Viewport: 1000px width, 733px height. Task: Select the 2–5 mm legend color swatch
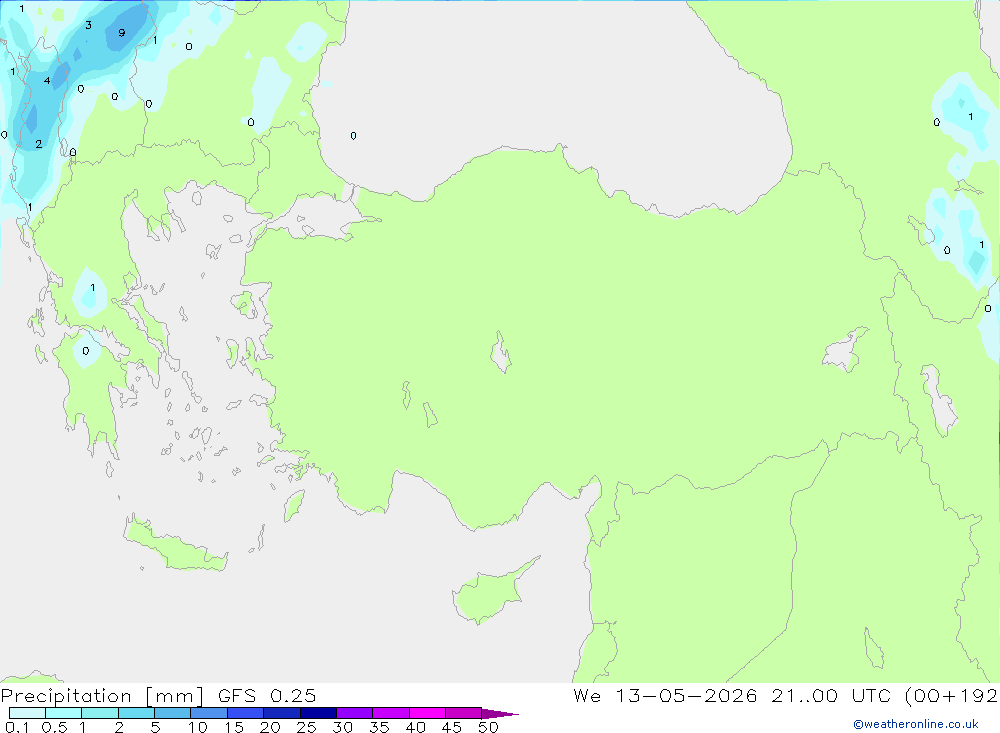coord(136,713)
